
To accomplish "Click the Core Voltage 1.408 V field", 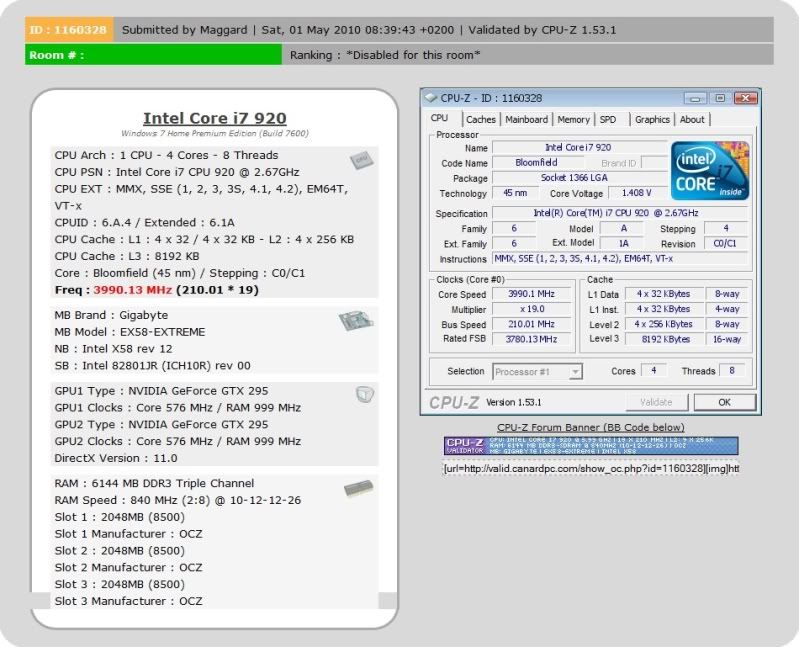I will 637,193.
